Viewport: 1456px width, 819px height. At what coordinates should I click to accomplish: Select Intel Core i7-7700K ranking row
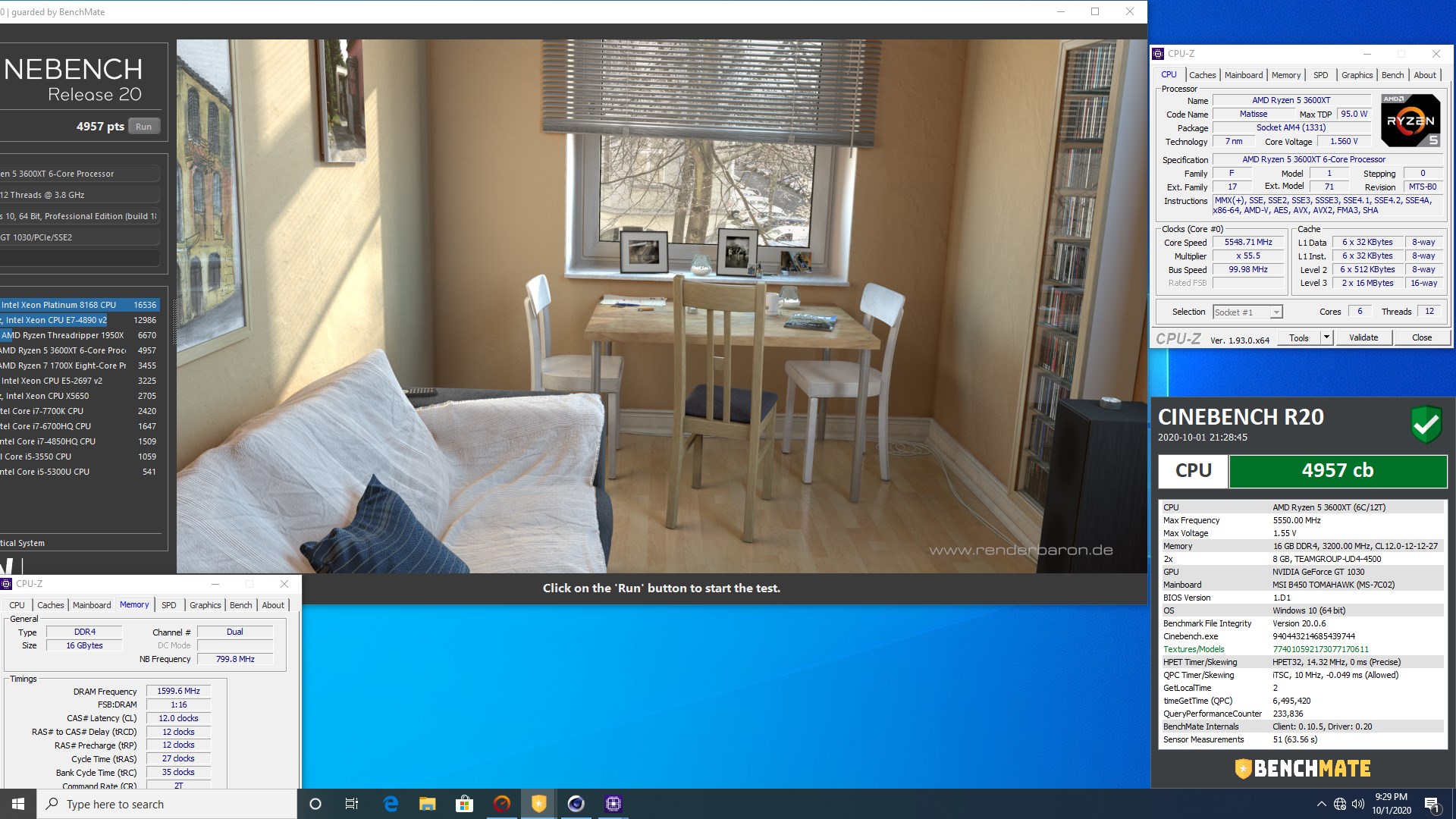pyautogui.click(x=80, y=411)
